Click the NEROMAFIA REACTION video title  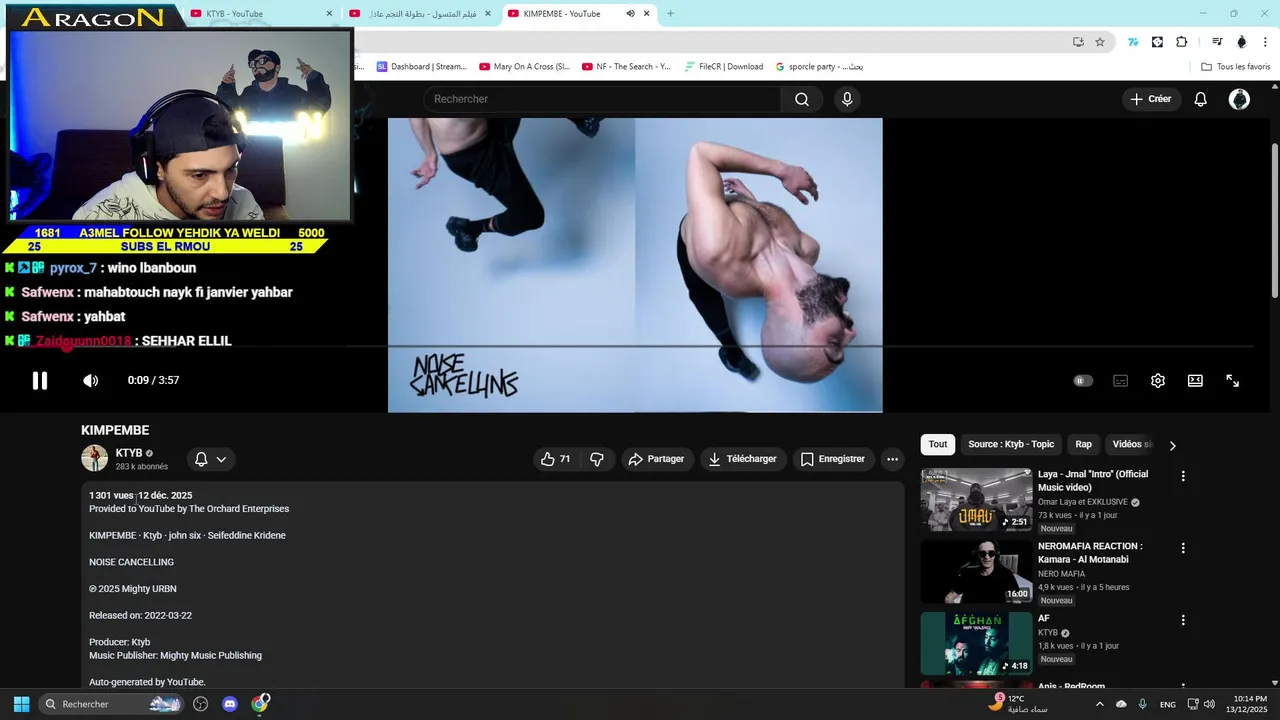pyautogui.click(x=1090, y=553)
